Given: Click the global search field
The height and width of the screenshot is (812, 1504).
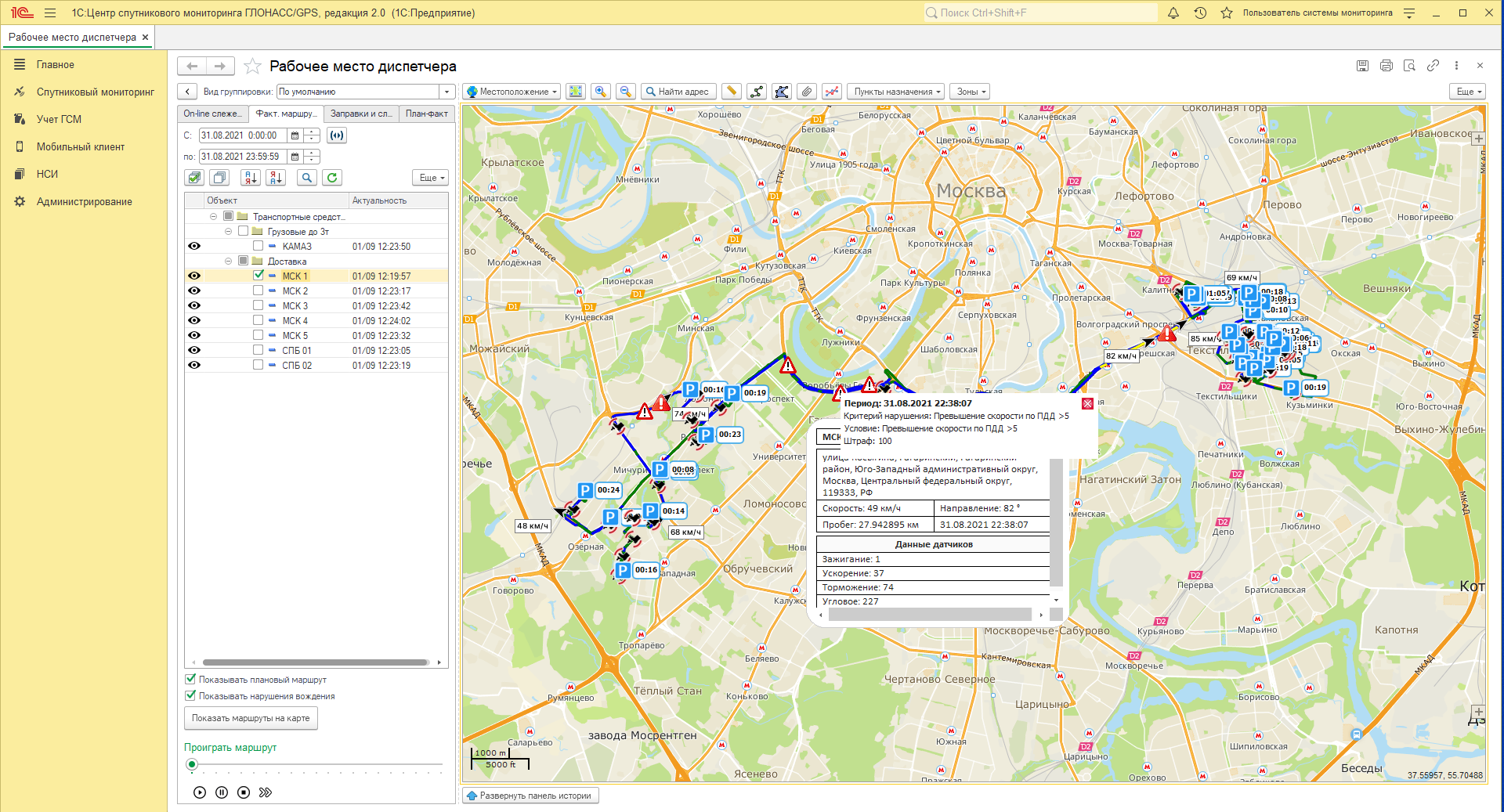Looking at the screenshot, I should (x=1039, y=13).
